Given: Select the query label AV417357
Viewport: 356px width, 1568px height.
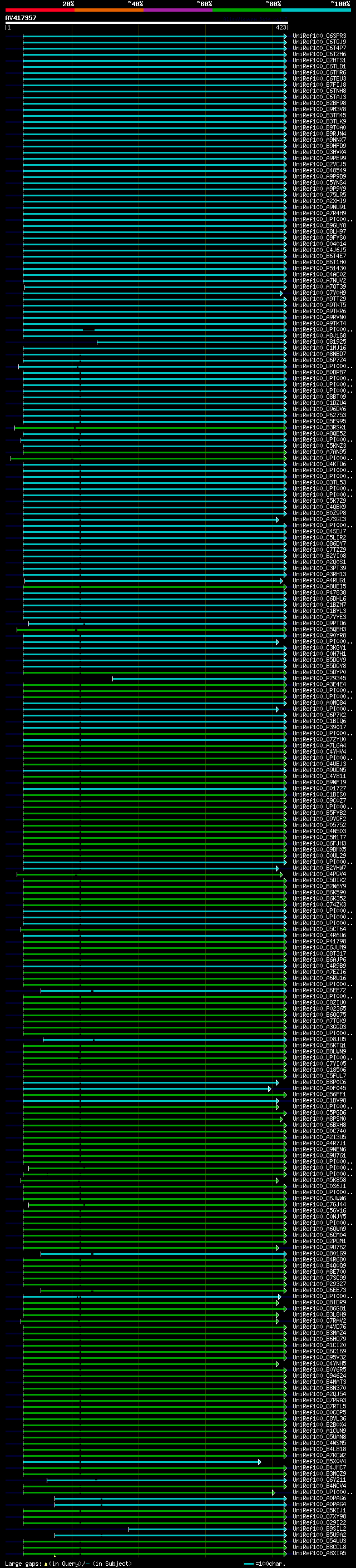Looking at the screenshot, I should click(21, 18).
